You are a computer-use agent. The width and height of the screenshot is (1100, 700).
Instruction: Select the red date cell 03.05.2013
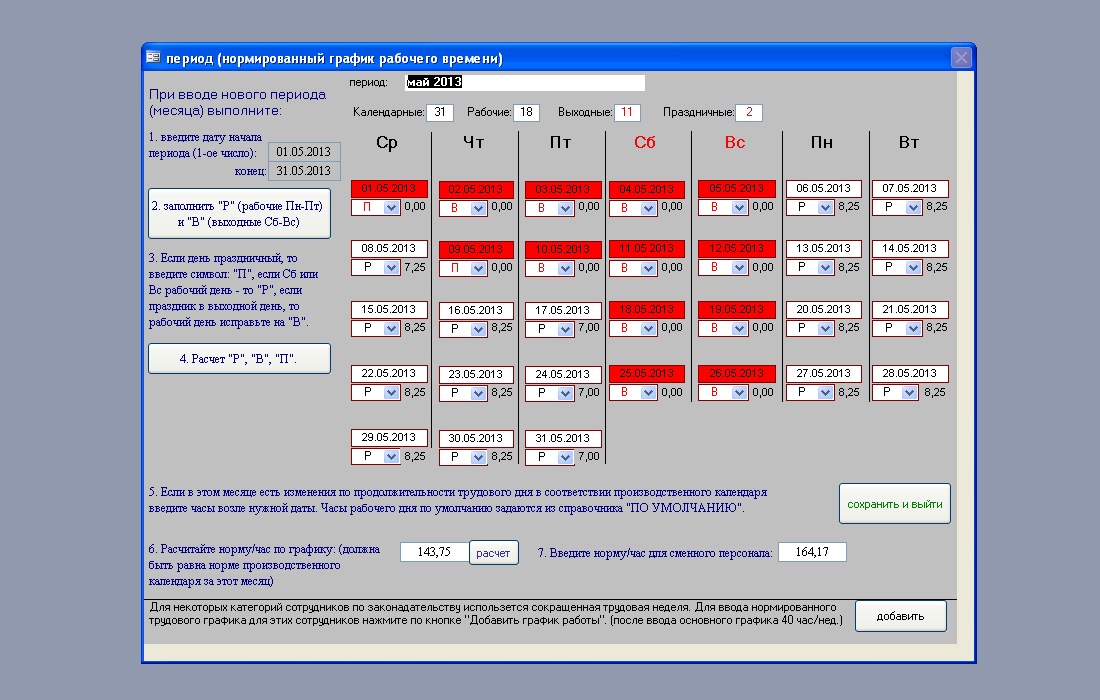point(563,189)
